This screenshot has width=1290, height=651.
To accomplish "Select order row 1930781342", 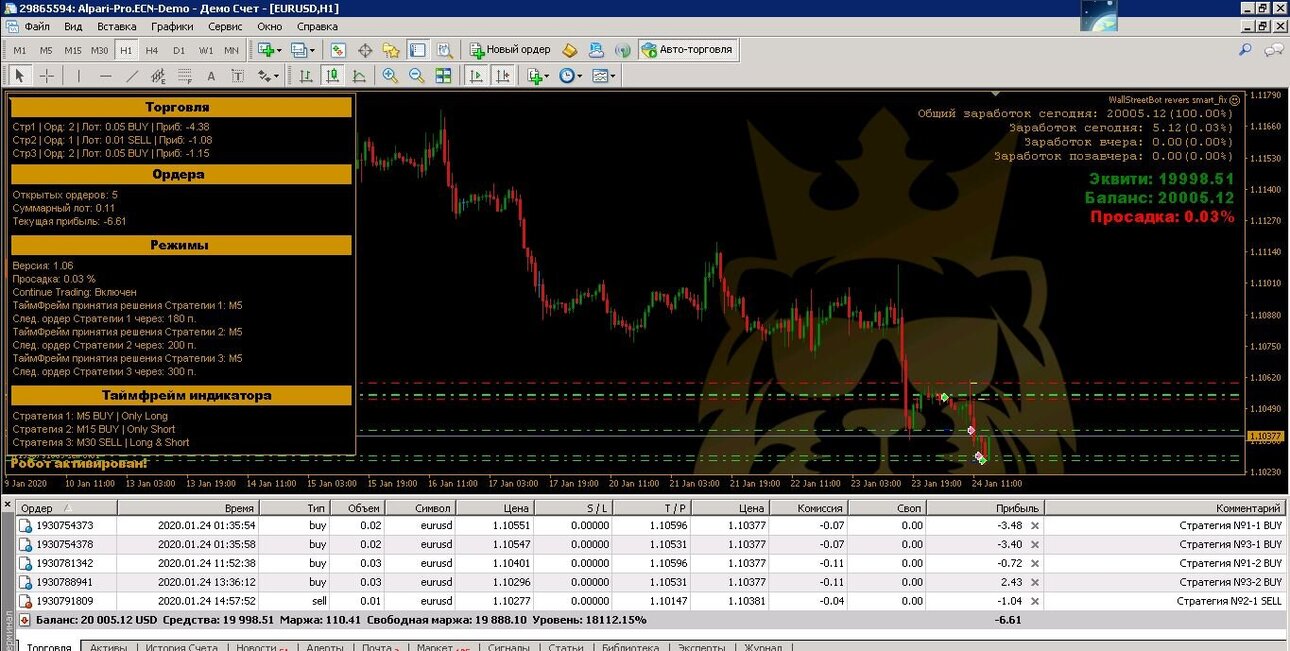I will pyautogui.click(x=650, y=563).
